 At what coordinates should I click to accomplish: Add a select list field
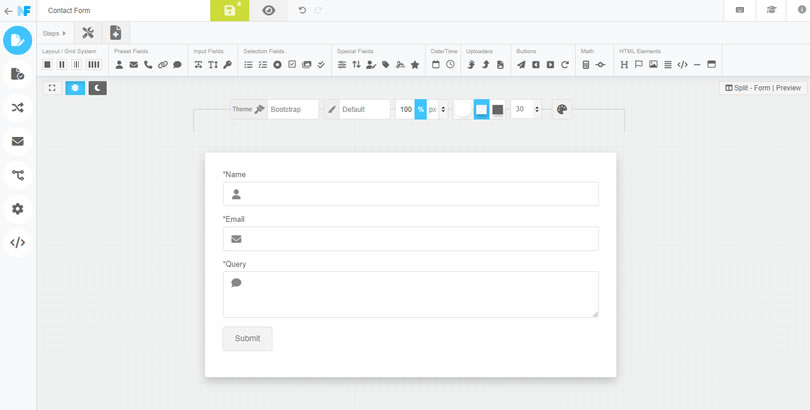point(248,65)
